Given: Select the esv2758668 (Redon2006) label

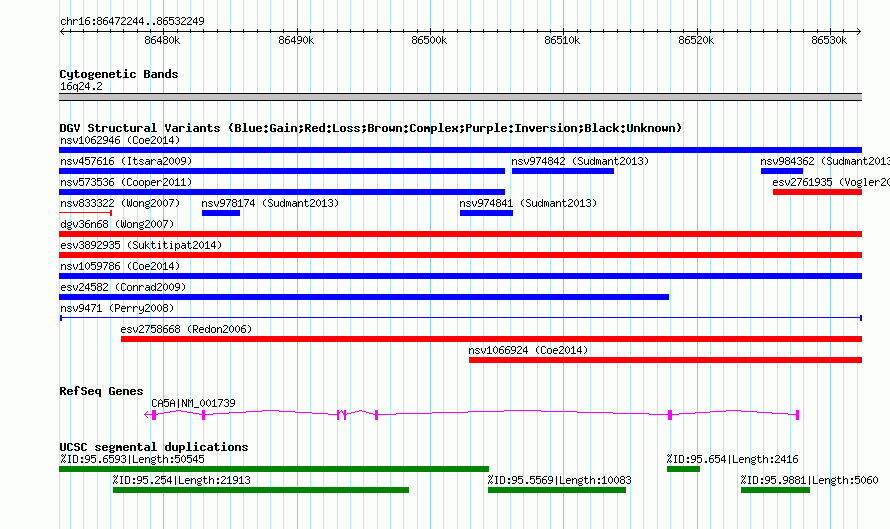Looking at the screenshot, I should click(186, 329).
